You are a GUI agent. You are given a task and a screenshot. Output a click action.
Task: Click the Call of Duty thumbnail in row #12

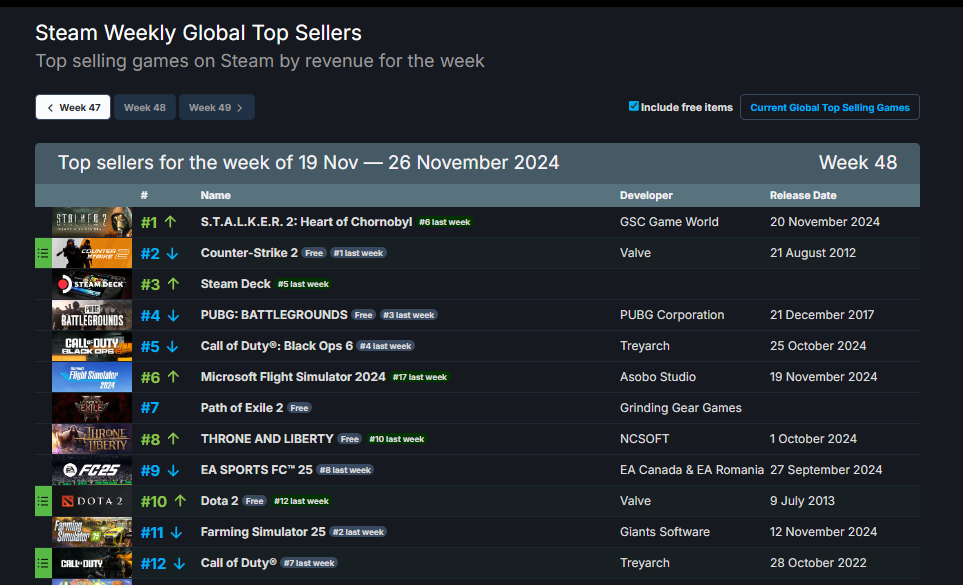pos(92,563)
